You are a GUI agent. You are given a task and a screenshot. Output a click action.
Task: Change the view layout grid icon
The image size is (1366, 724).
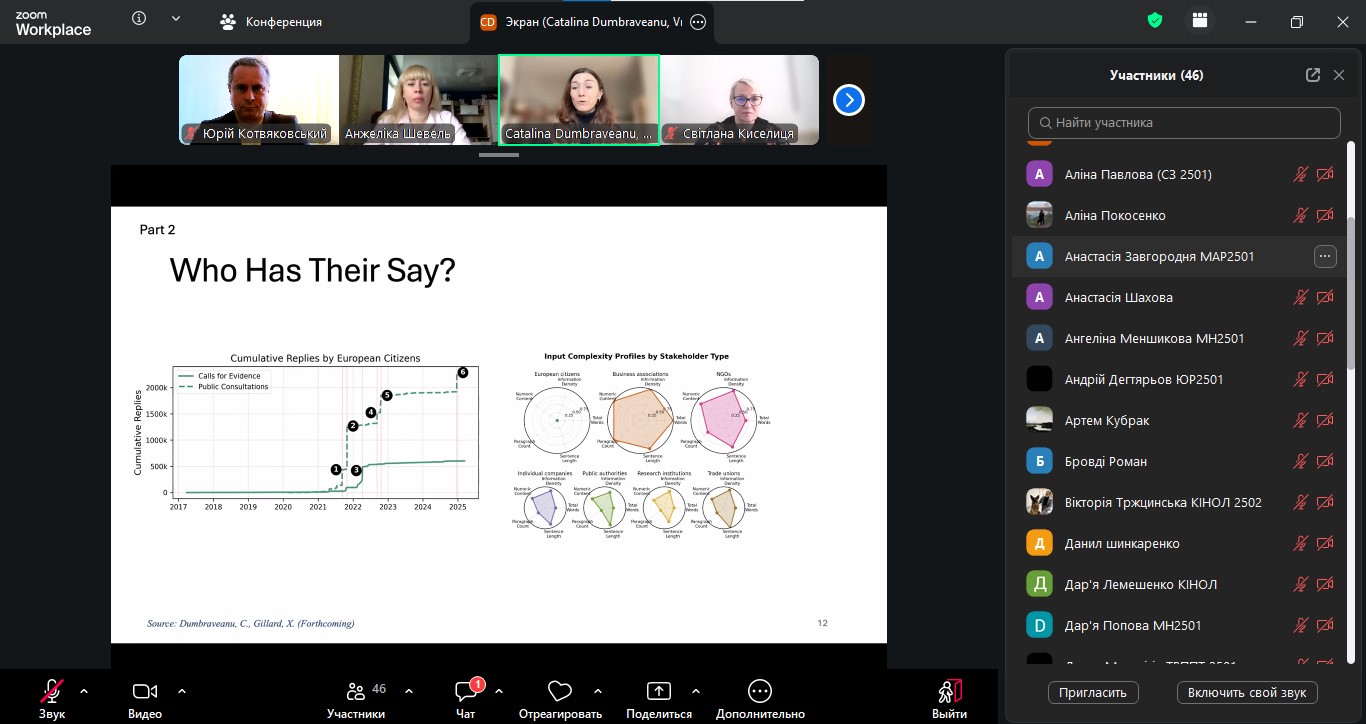pos(1200,21)
